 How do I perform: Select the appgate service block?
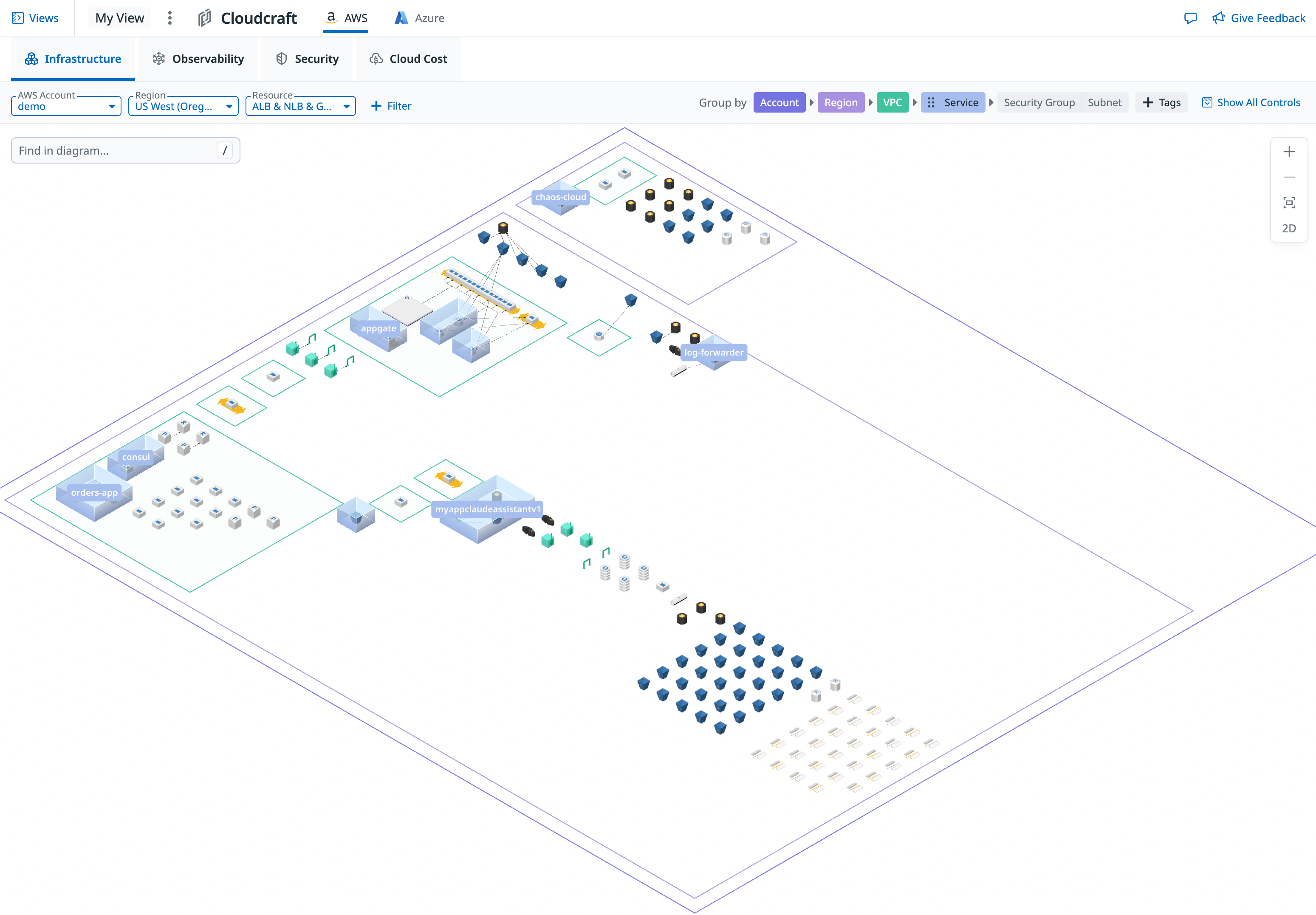(x=378, y=328)
